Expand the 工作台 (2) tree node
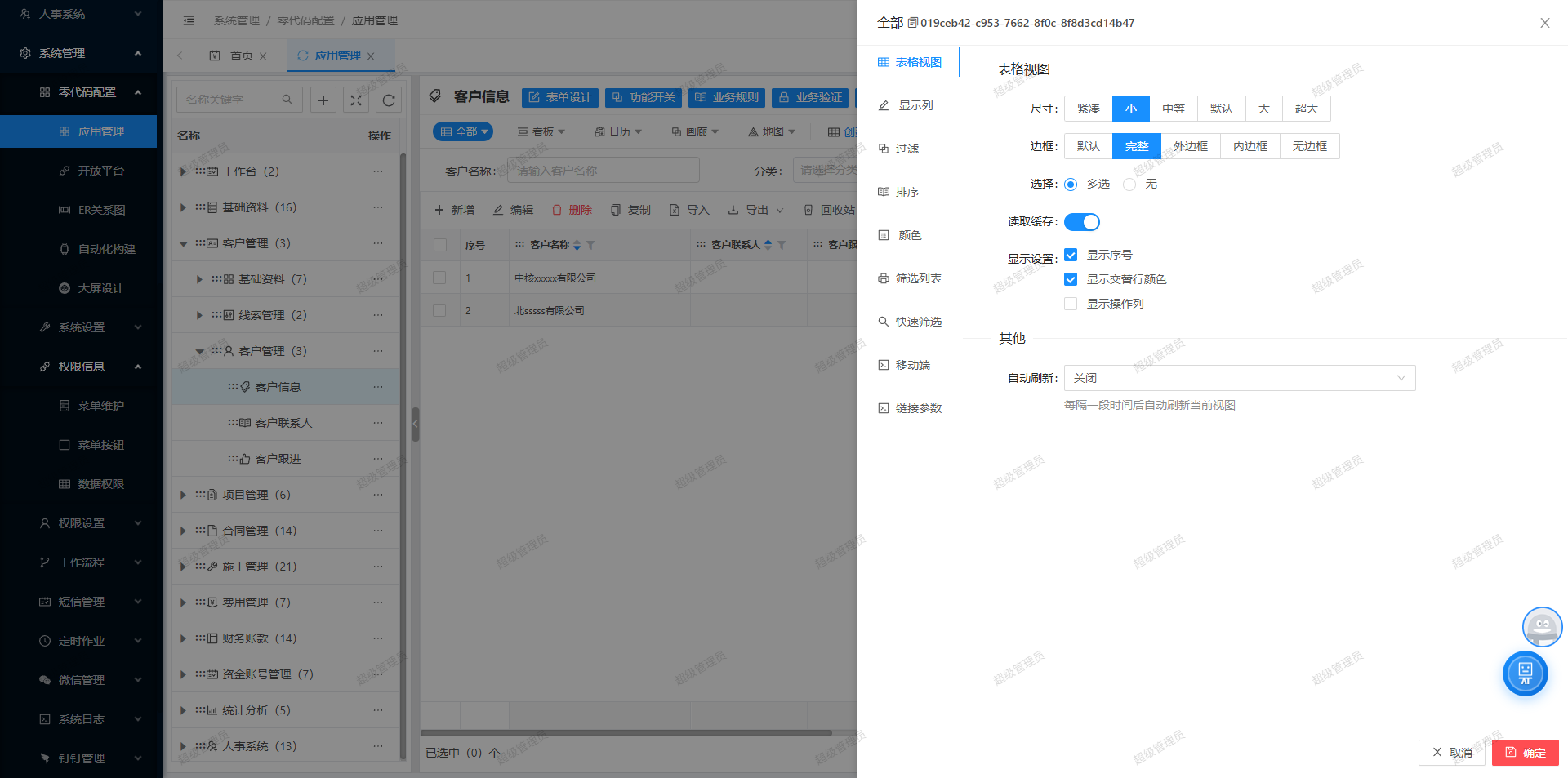 [x=183, y=171]
